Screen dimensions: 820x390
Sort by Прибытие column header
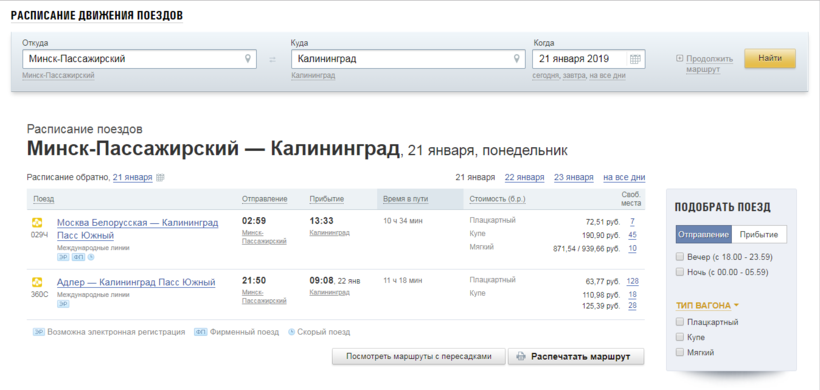pos(326,199)
